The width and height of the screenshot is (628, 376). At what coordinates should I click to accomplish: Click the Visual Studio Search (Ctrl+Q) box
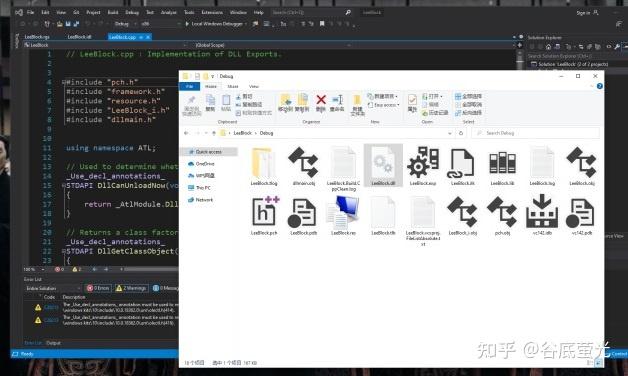tap(306, 12)
